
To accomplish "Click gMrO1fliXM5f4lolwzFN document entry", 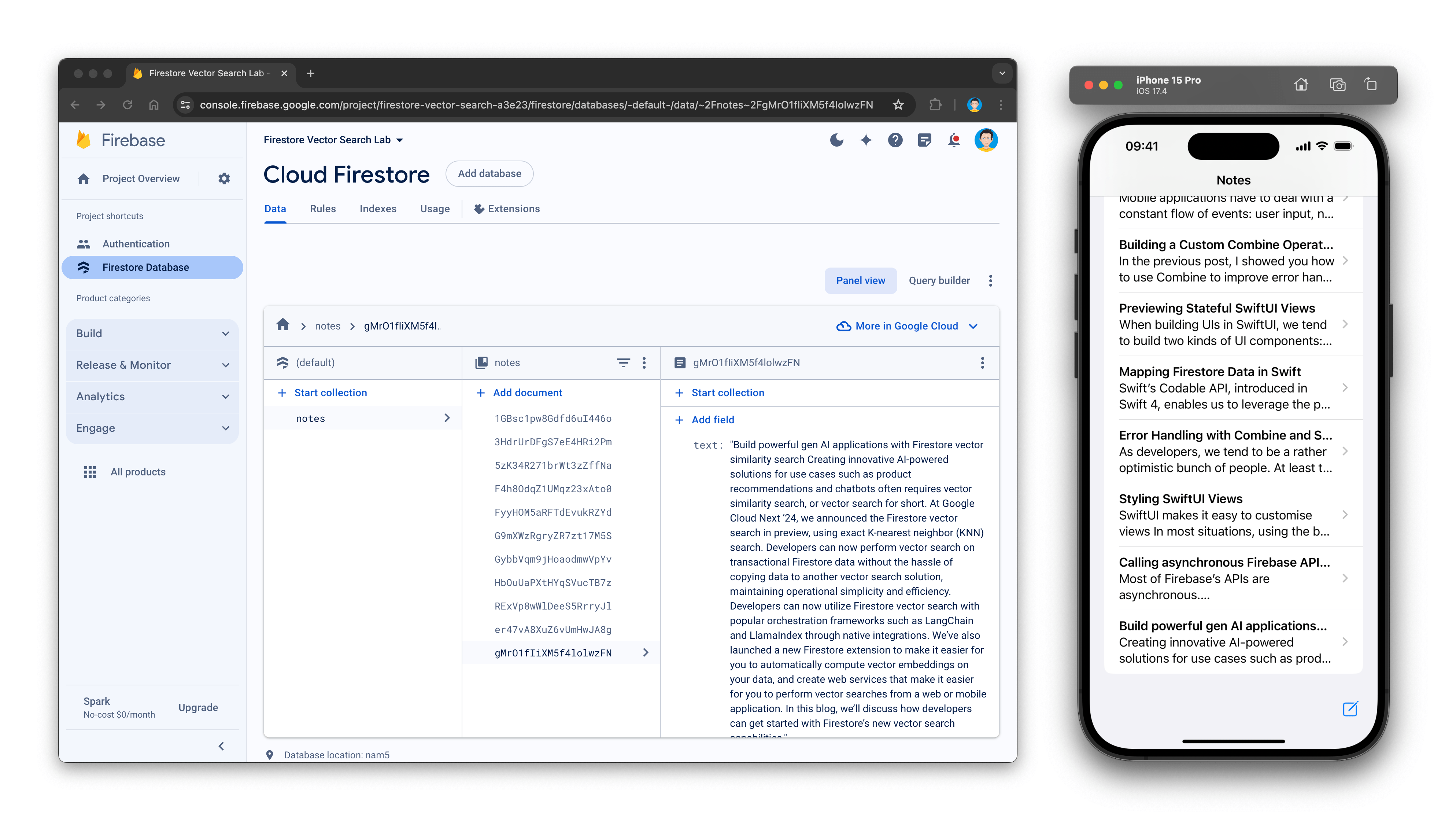I will click(x=554, y=653).
